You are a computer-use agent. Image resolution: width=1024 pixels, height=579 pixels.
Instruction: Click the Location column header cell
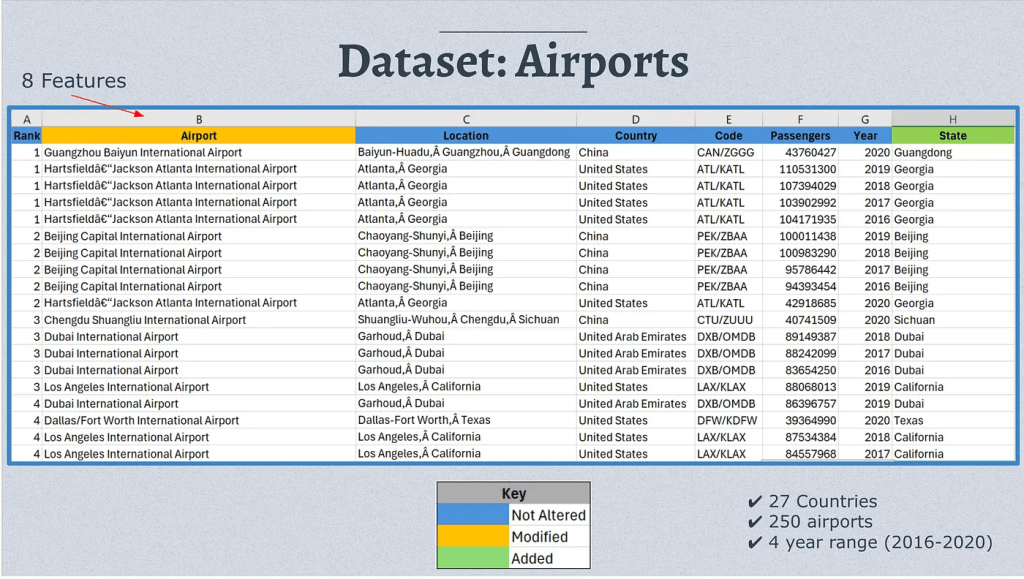[466, 136]
